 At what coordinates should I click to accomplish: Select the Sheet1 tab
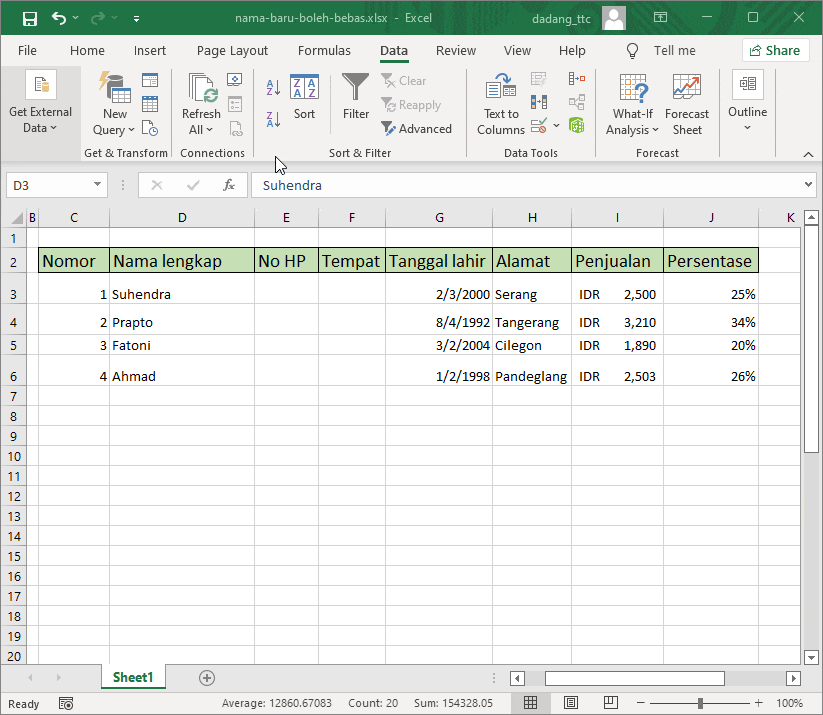click(133, 677)
